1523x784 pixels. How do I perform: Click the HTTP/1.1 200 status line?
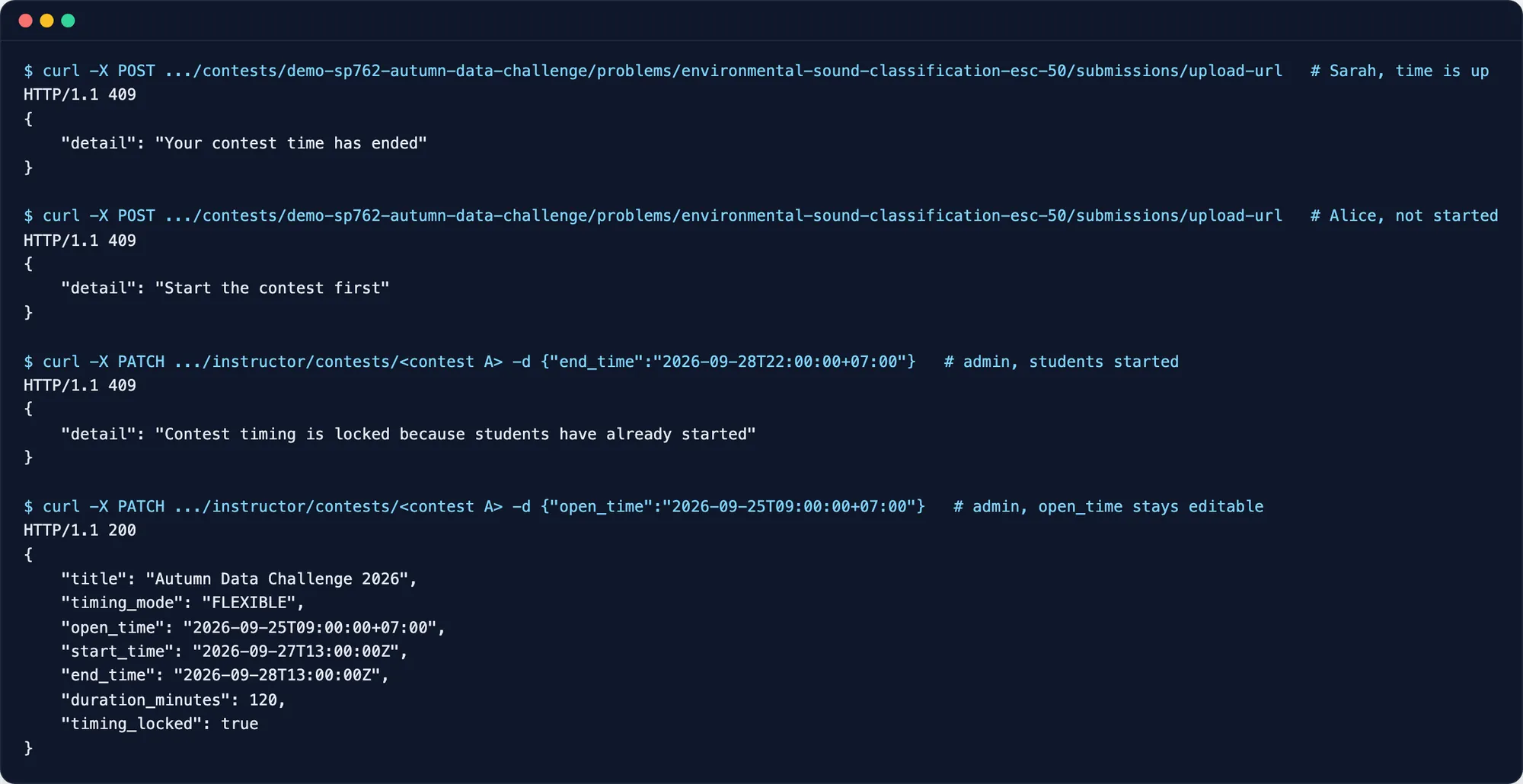tap(80, 531)
